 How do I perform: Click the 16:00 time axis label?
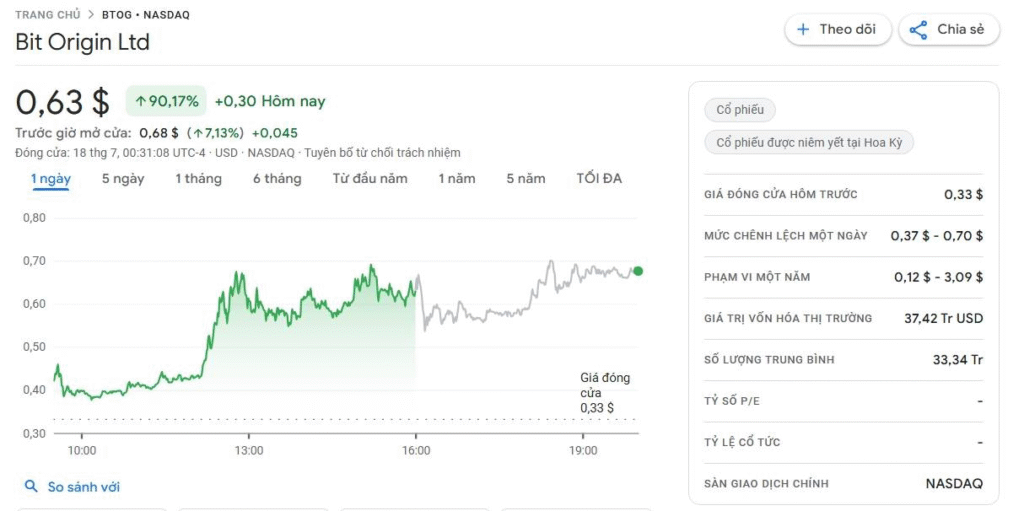(416, 451)
